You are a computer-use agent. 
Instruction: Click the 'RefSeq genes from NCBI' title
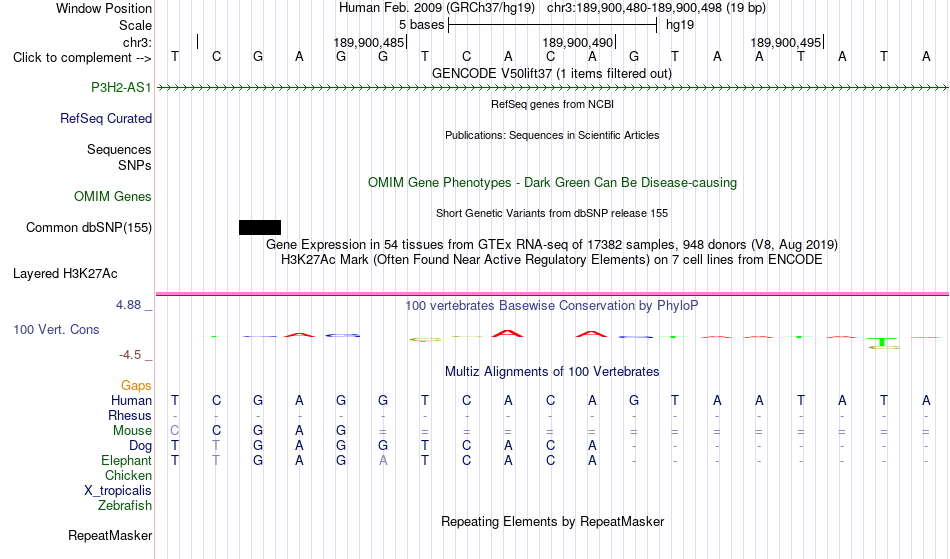(553, 104)
